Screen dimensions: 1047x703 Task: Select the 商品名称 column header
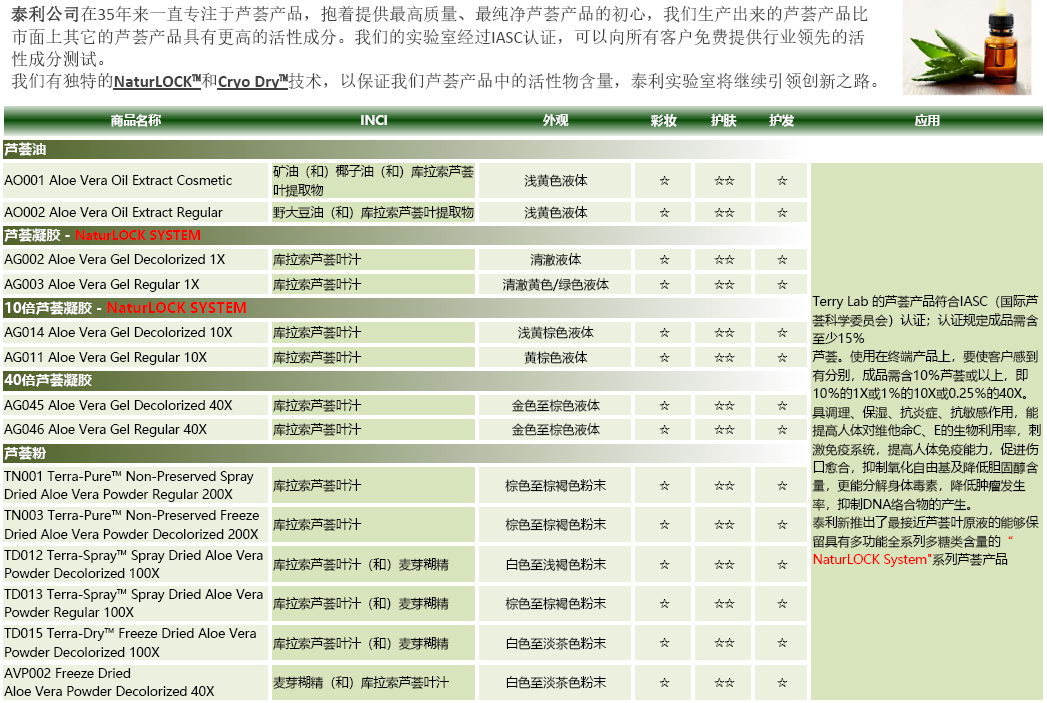point(135,121)
